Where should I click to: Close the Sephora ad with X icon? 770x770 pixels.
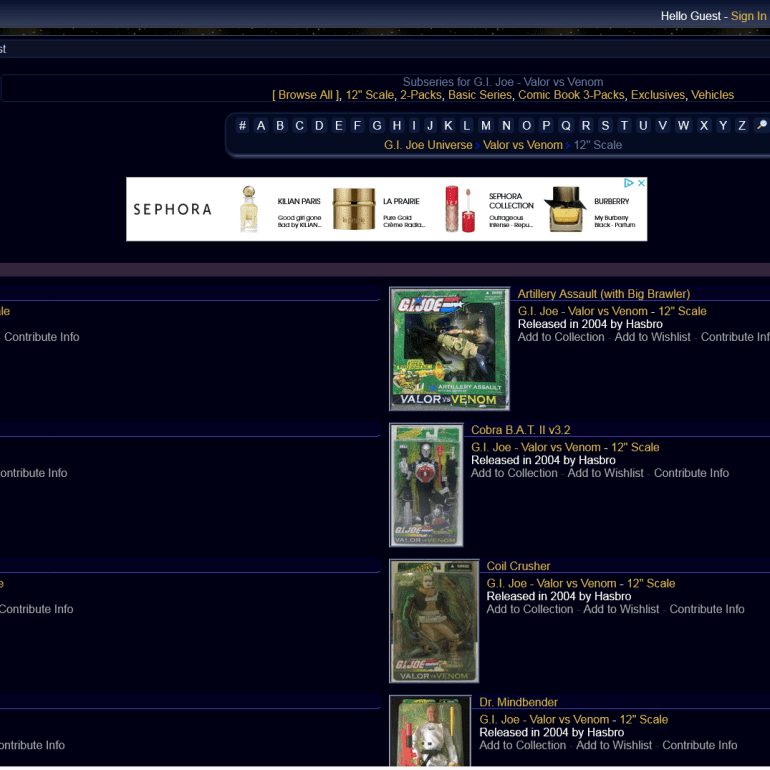click(641, 184)
